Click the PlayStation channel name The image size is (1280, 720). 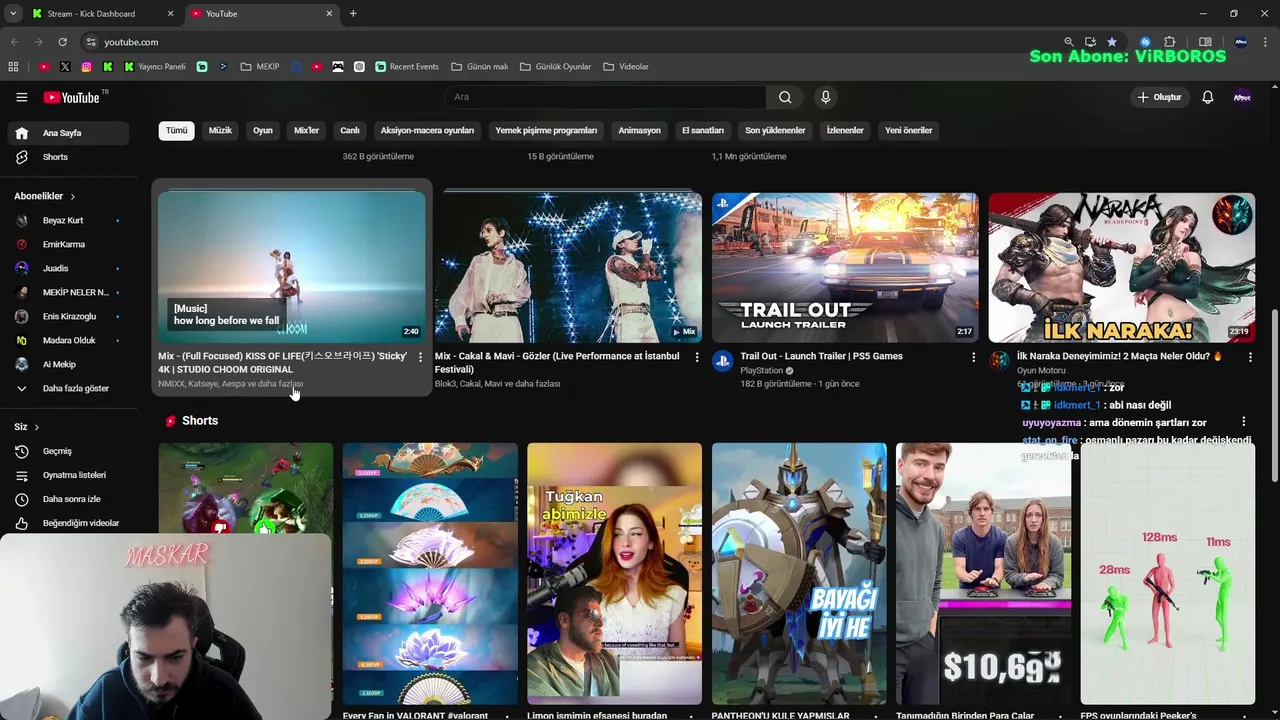coord(762,370)
